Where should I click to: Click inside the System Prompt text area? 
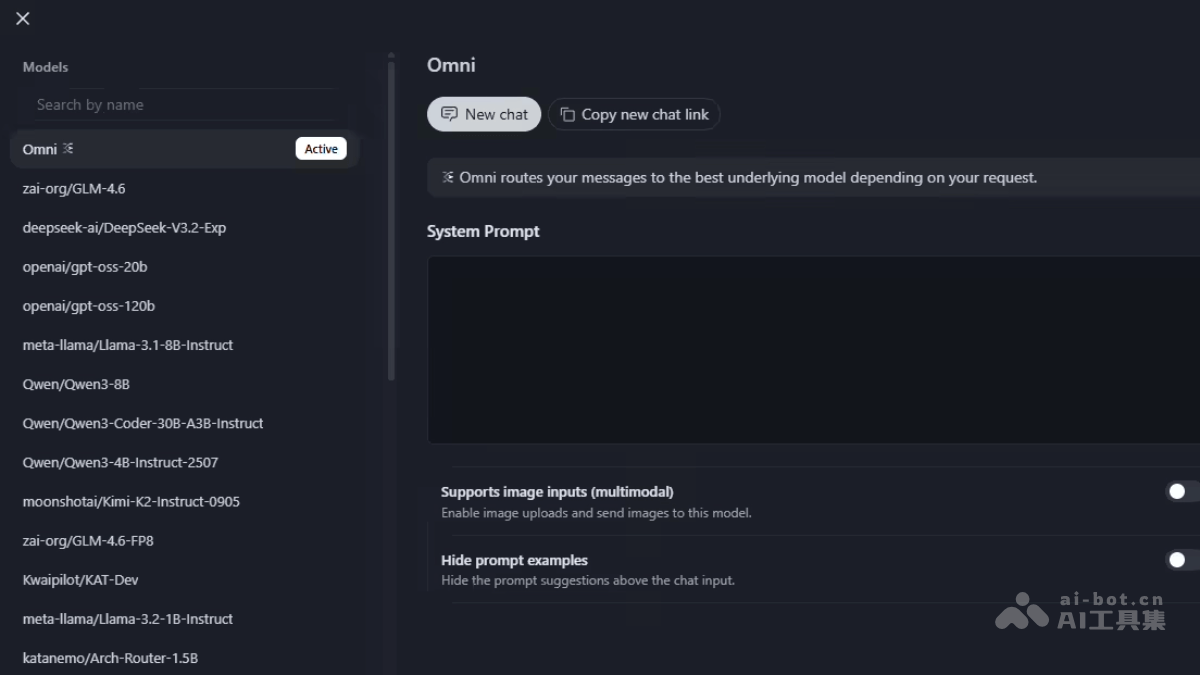(x=812, y=349)
